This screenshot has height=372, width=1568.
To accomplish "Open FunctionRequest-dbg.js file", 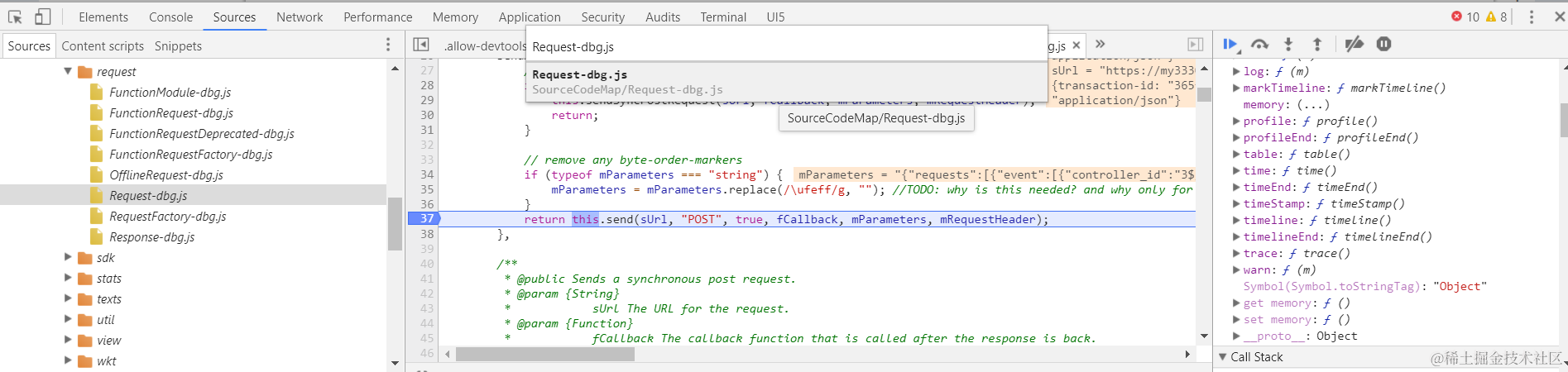I will coord(171,113).
